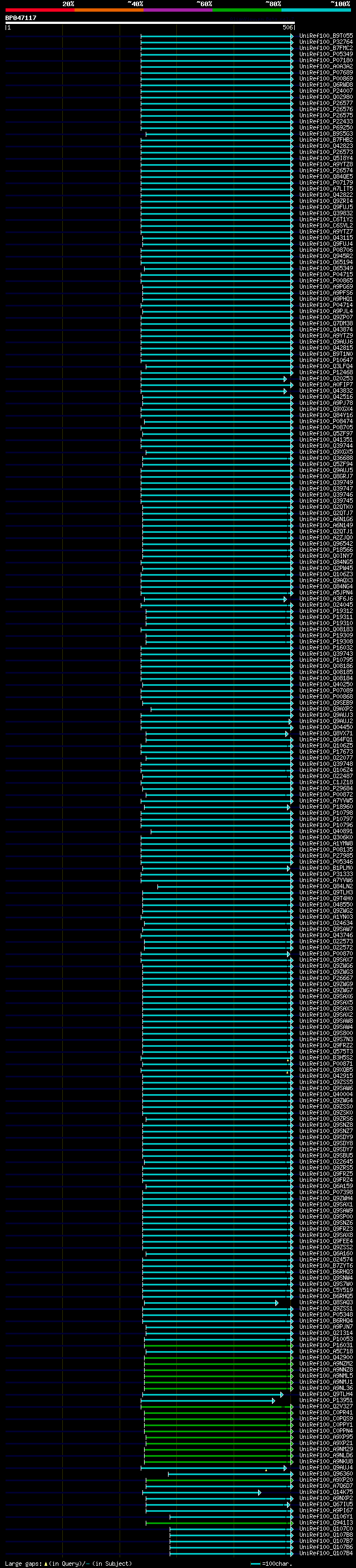Select hit label UniRef100_P00869
This screenshot has height=1568, width=356.
pyautogui.click(x=326, y=78)
